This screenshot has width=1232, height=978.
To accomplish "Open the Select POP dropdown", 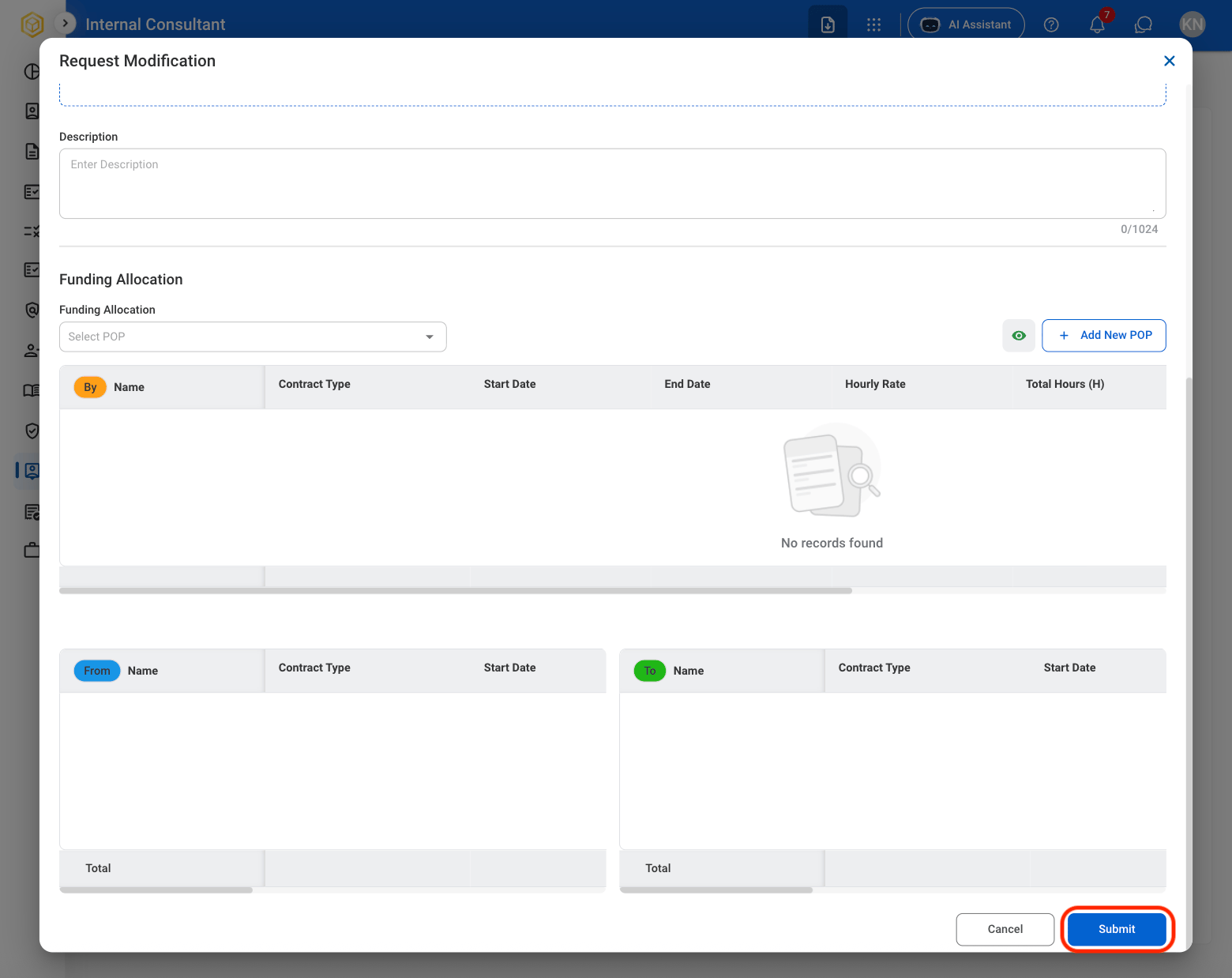I will 253,337.
